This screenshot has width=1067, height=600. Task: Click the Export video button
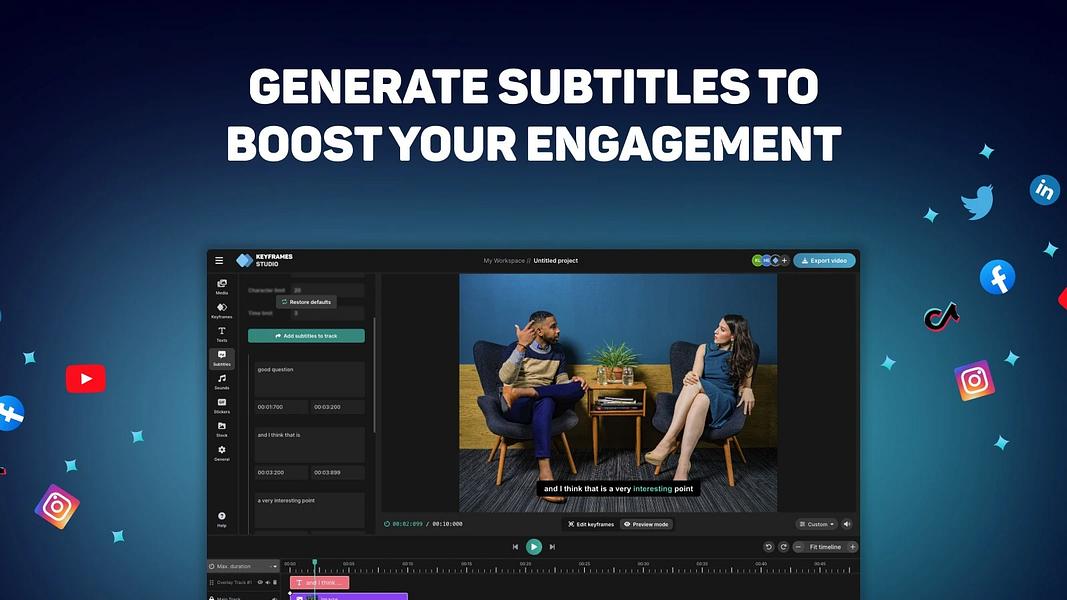(x=824, y=261)
